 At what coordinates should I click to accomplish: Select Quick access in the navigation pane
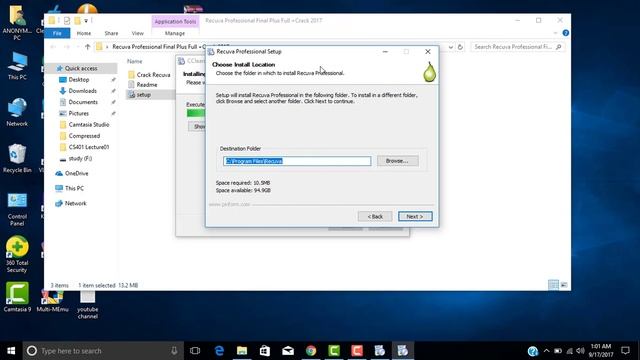point(80,68)
